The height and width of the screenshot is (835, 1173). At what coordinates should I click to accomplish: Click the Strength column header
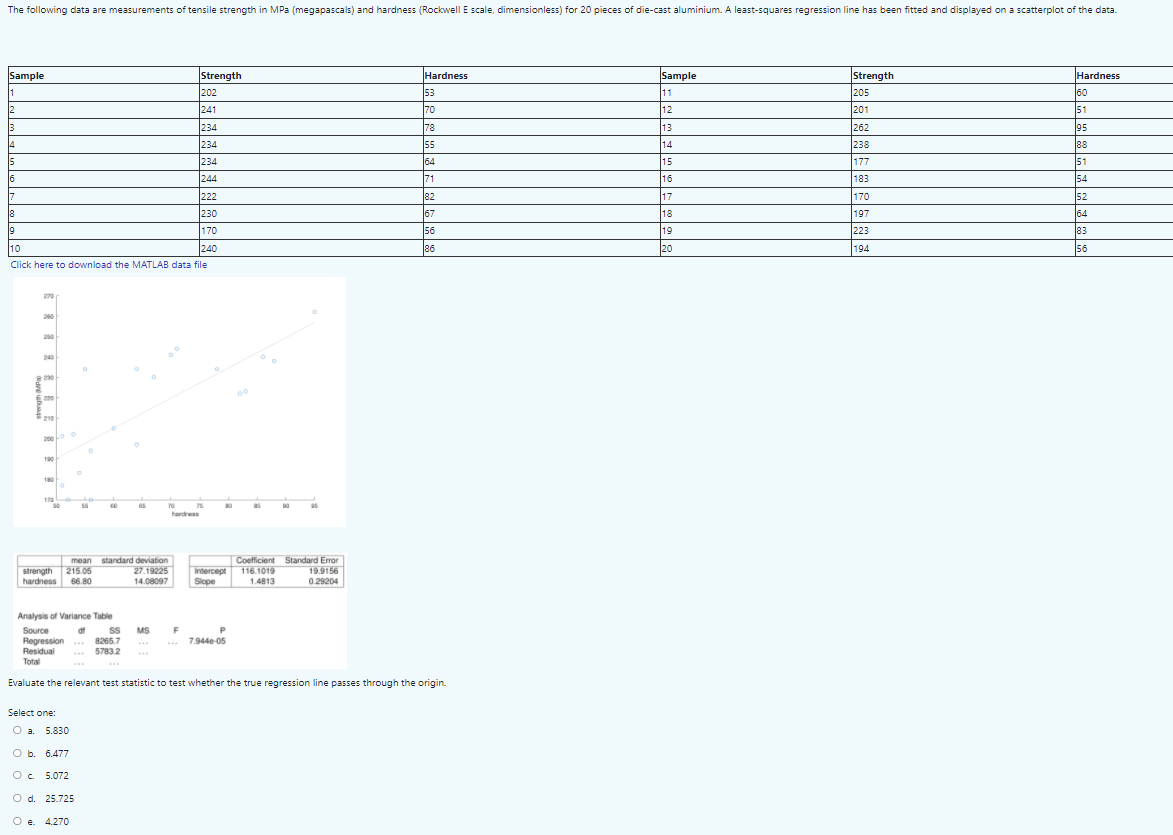[x=220, y=75]
